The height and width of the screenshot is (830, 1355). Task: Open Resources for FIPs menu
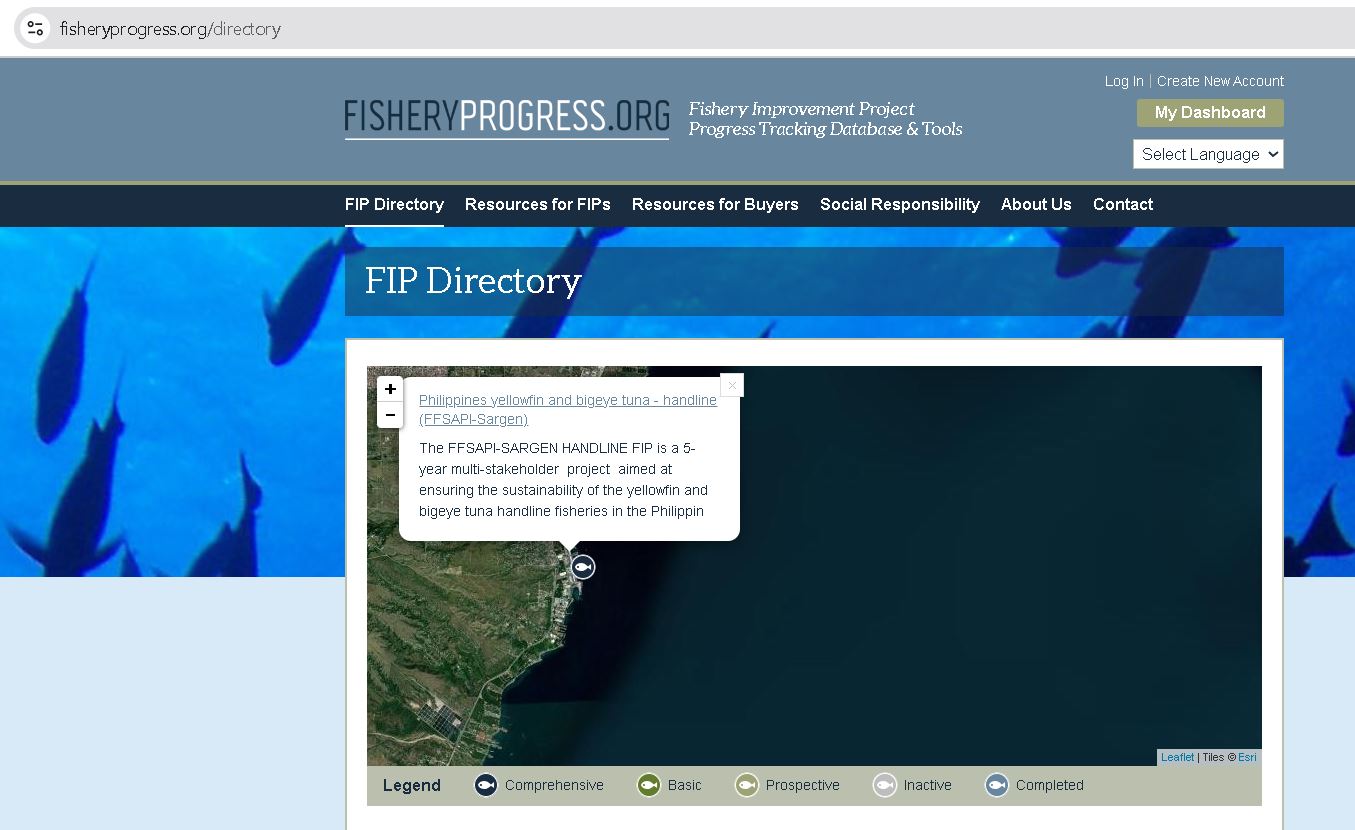(537, 204)
